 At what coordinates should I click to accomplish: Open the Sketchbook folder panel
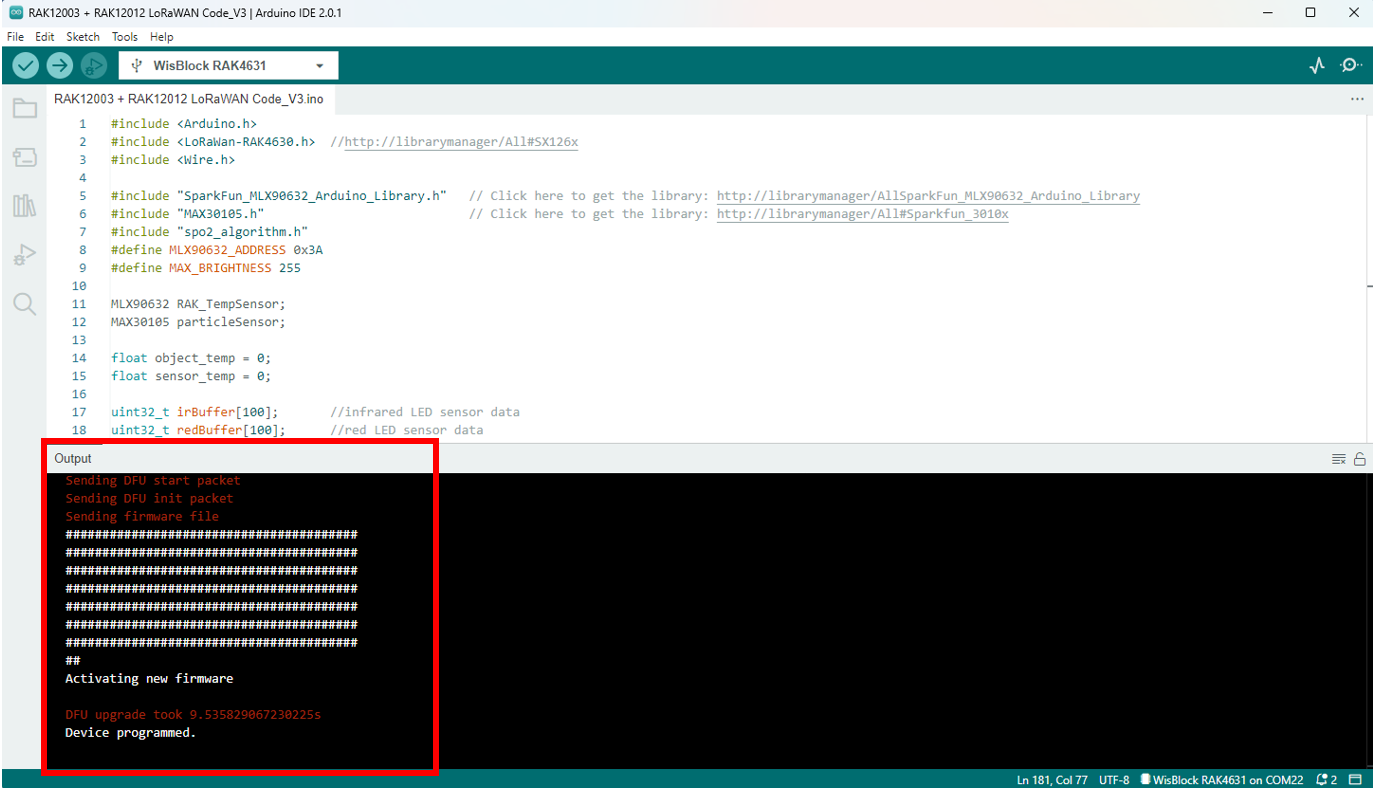point(25,108)
